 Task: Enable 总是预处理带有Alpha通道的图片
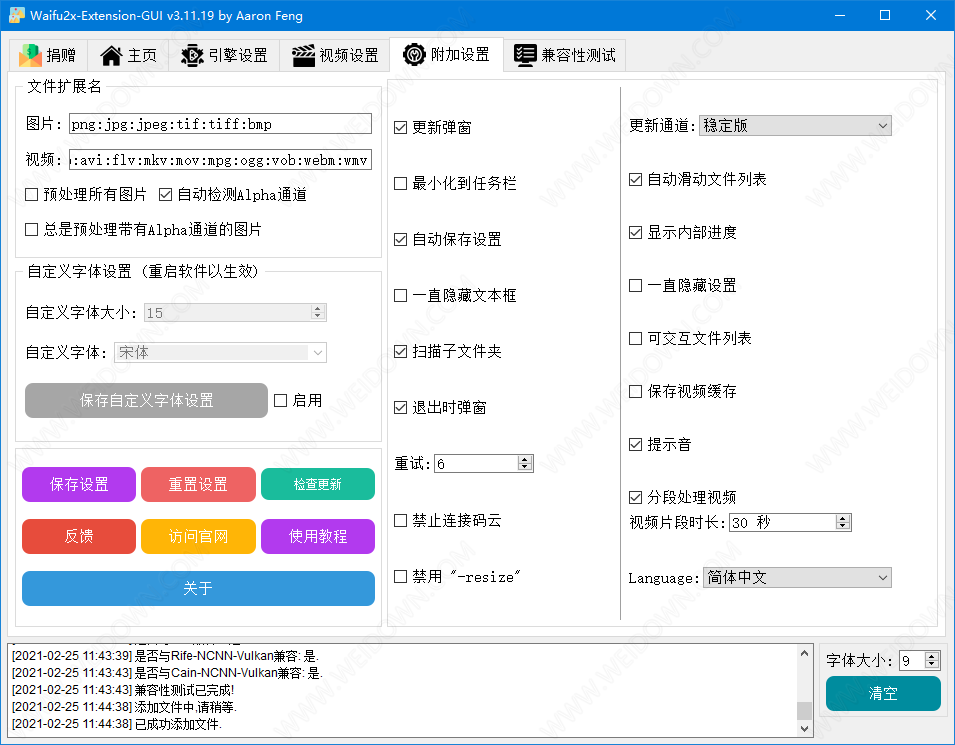coord(32,229)
